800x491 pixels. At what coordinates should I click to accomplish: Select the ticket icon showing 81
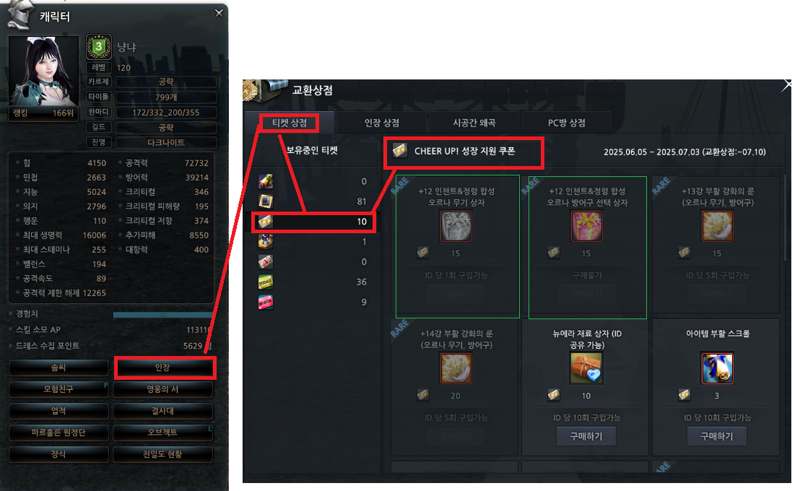click(265, 201)
